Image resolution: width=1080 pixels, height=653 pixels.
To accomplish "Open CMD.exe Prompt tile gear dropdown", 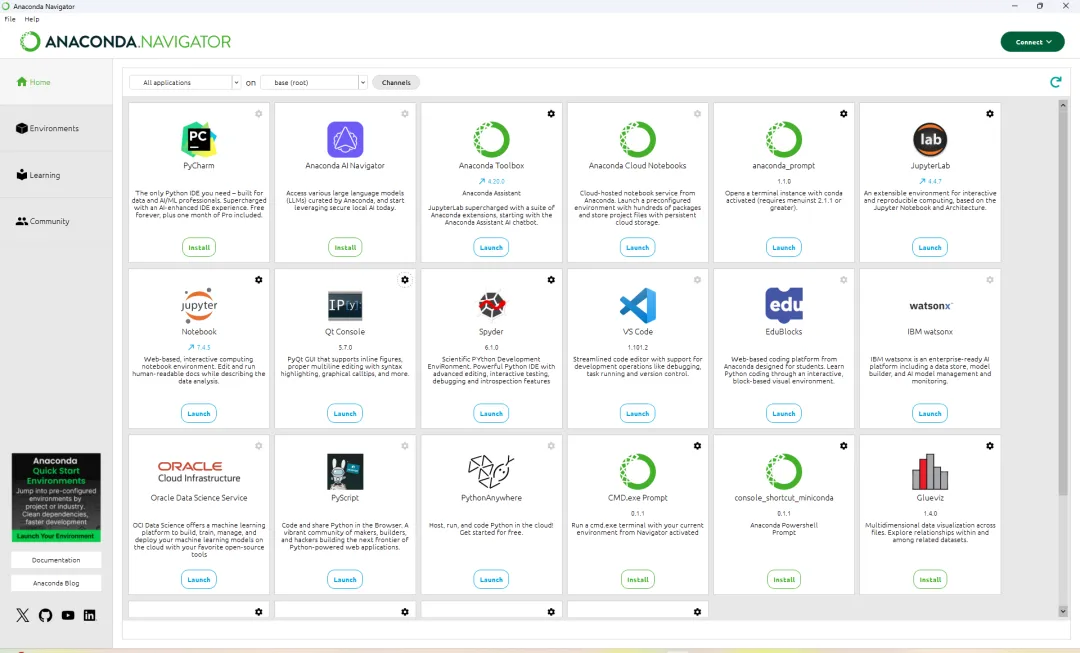I will [697, 446].
